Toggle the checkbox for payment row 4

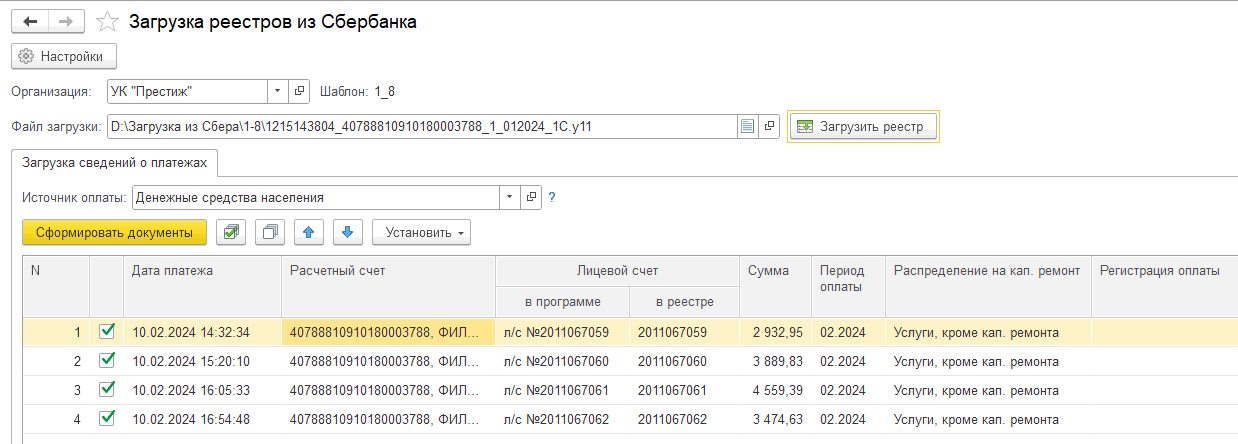coord(107,419)
